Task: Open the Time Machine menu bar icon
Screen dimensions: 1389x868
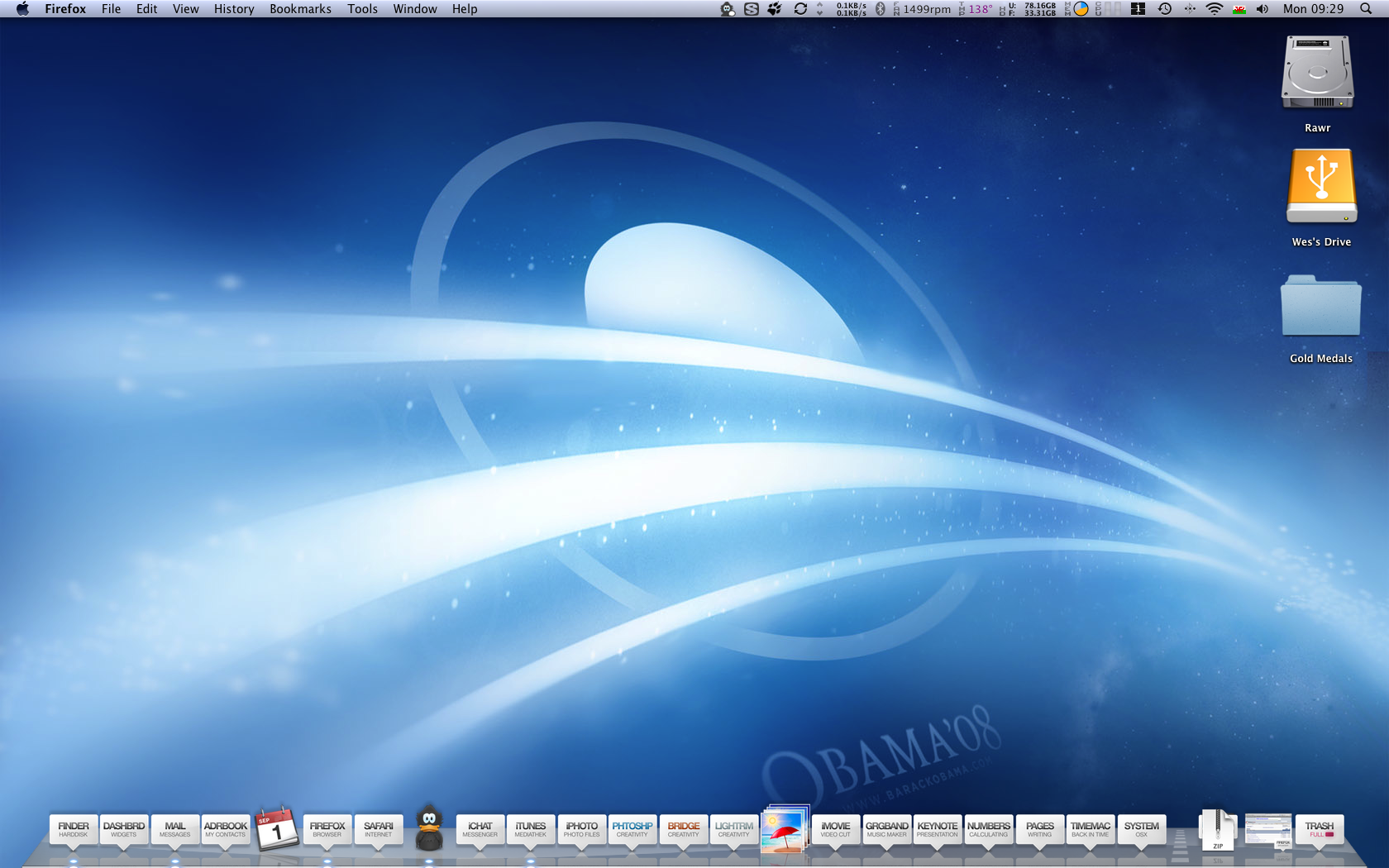Action: click(x=1165, y=9)
